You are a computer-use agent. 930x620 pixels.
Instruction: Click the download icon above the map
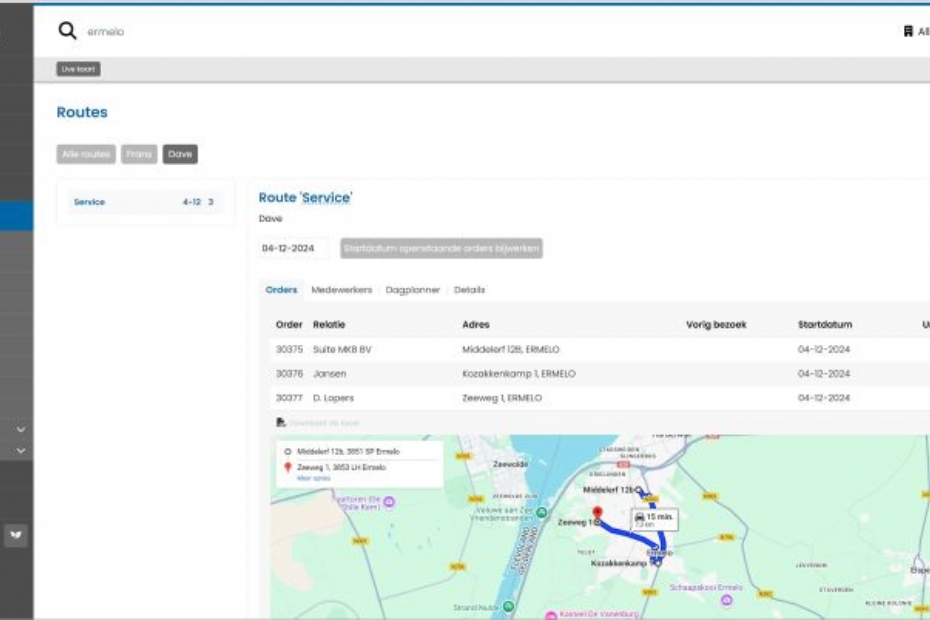[x=281, y=423]
